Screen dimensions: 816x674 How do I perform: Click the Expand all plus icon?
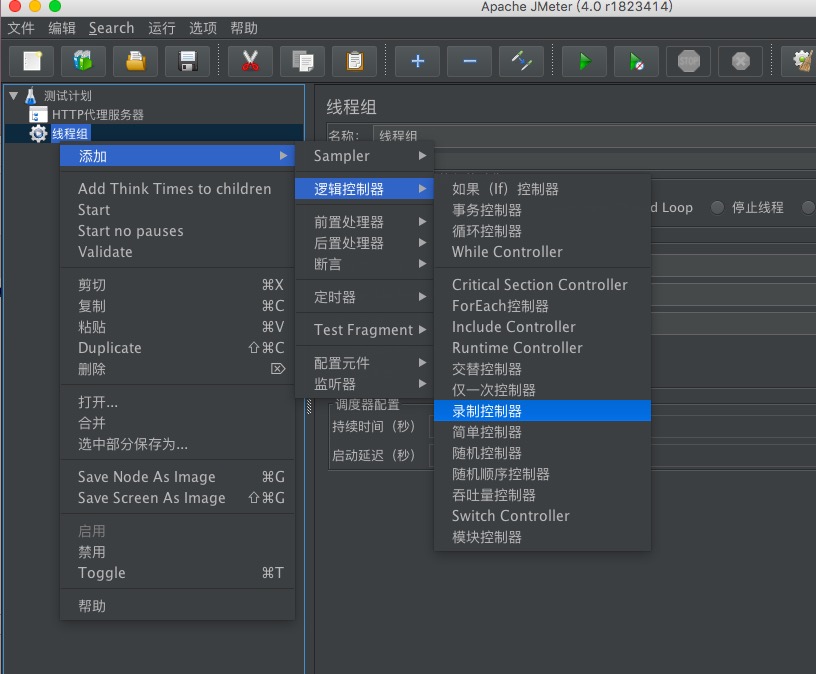click(x=417, y=61)
